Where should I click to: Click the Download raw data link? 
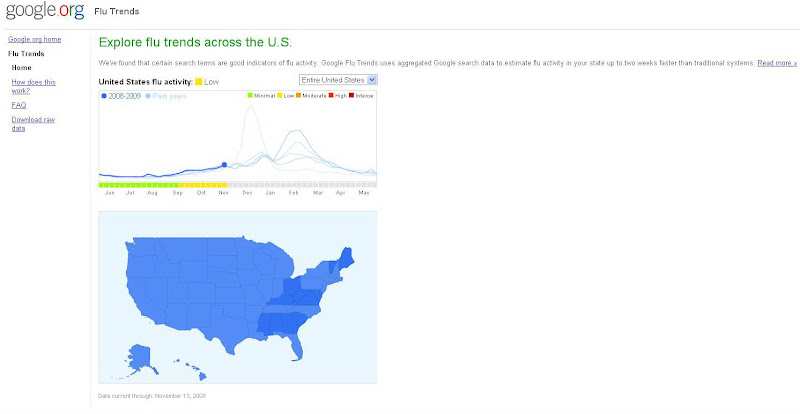[33, 123]
